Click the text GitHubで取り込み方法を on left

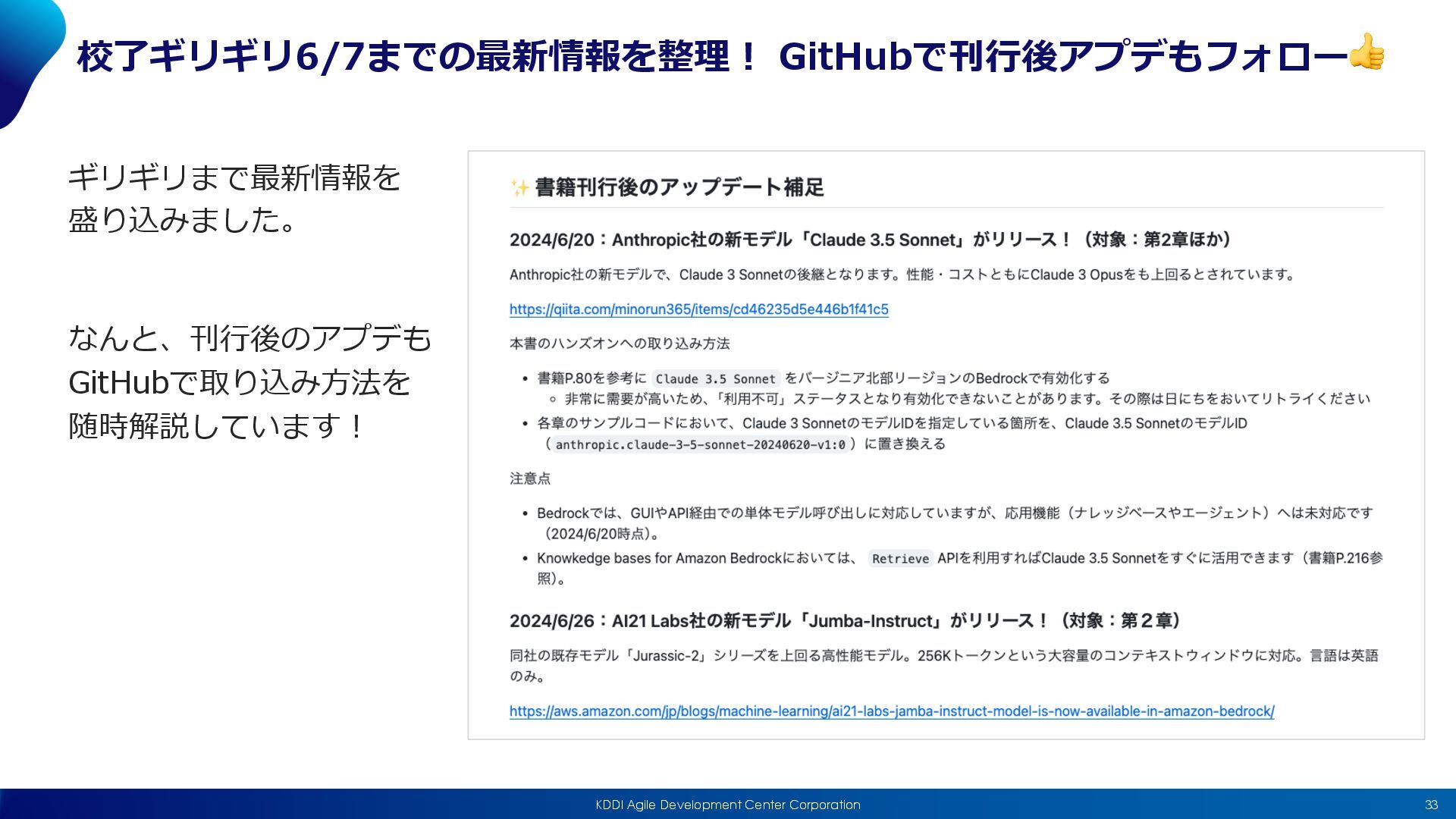[239, 382]
